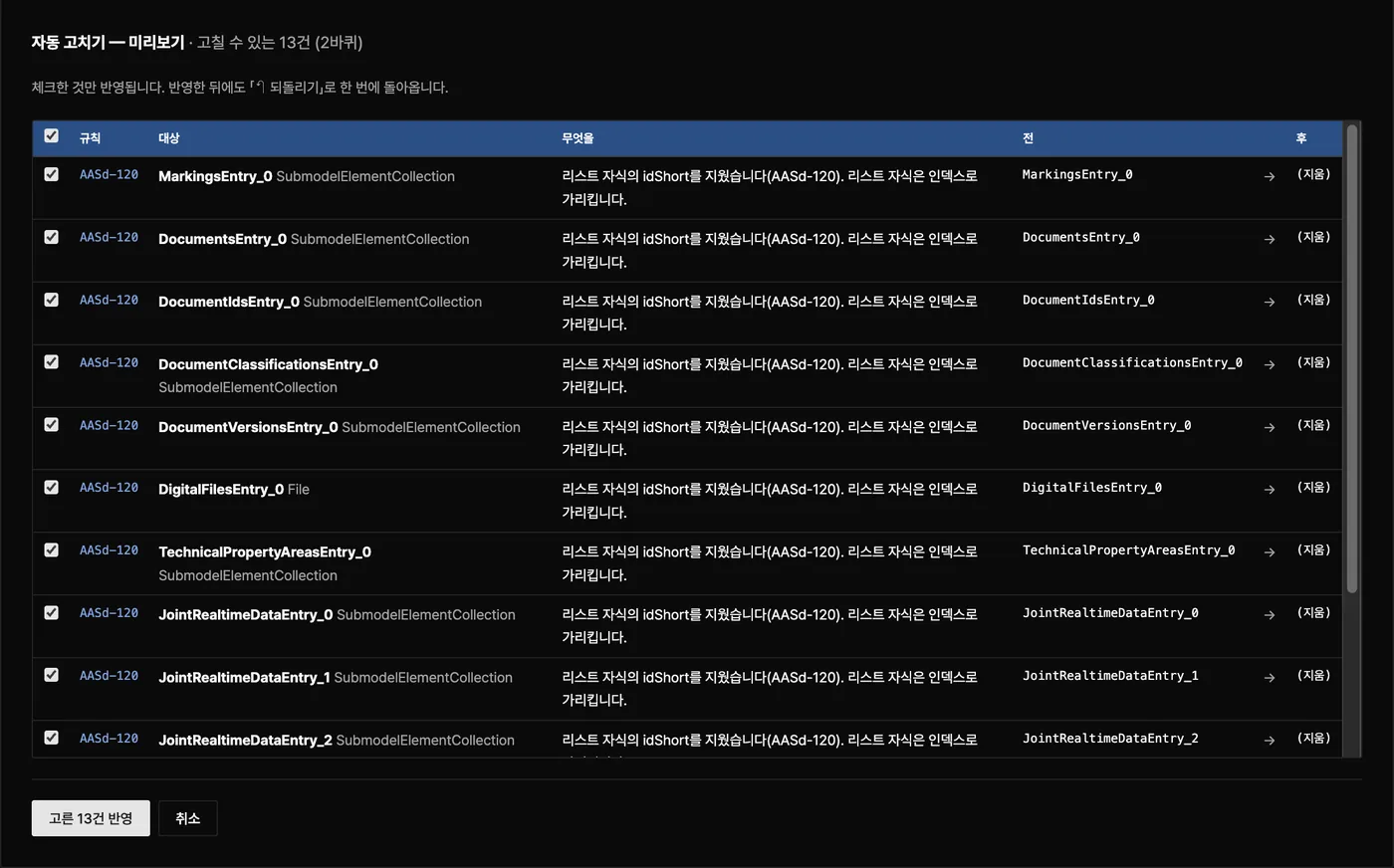Screen dimensions: 1394x868
Task: Select the bold DocumentClassificationsEntry_0 target name
Action: click(x=268, y=364)
